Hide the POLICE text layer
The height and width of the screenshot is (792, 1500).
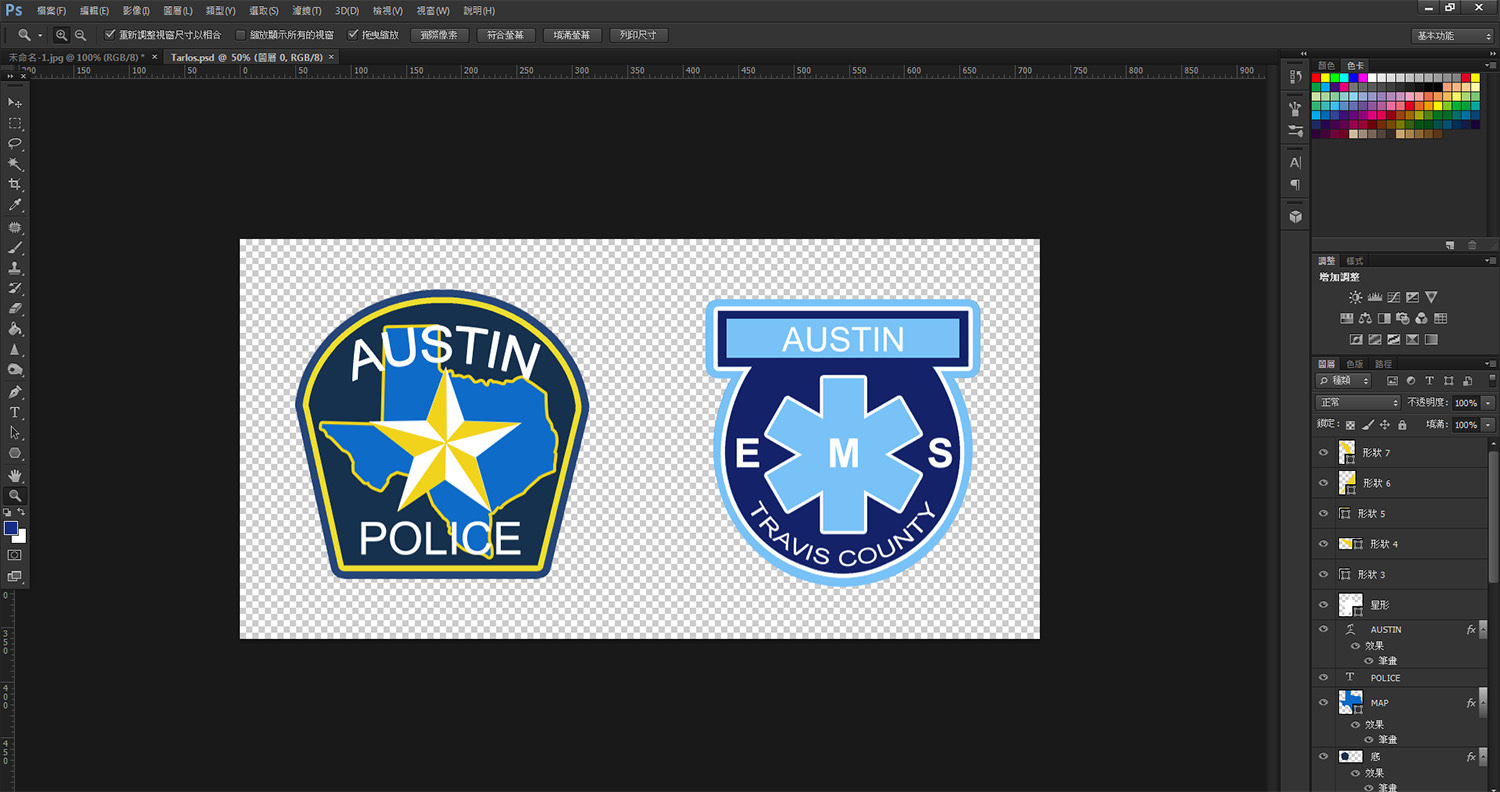coord(1324,678)
